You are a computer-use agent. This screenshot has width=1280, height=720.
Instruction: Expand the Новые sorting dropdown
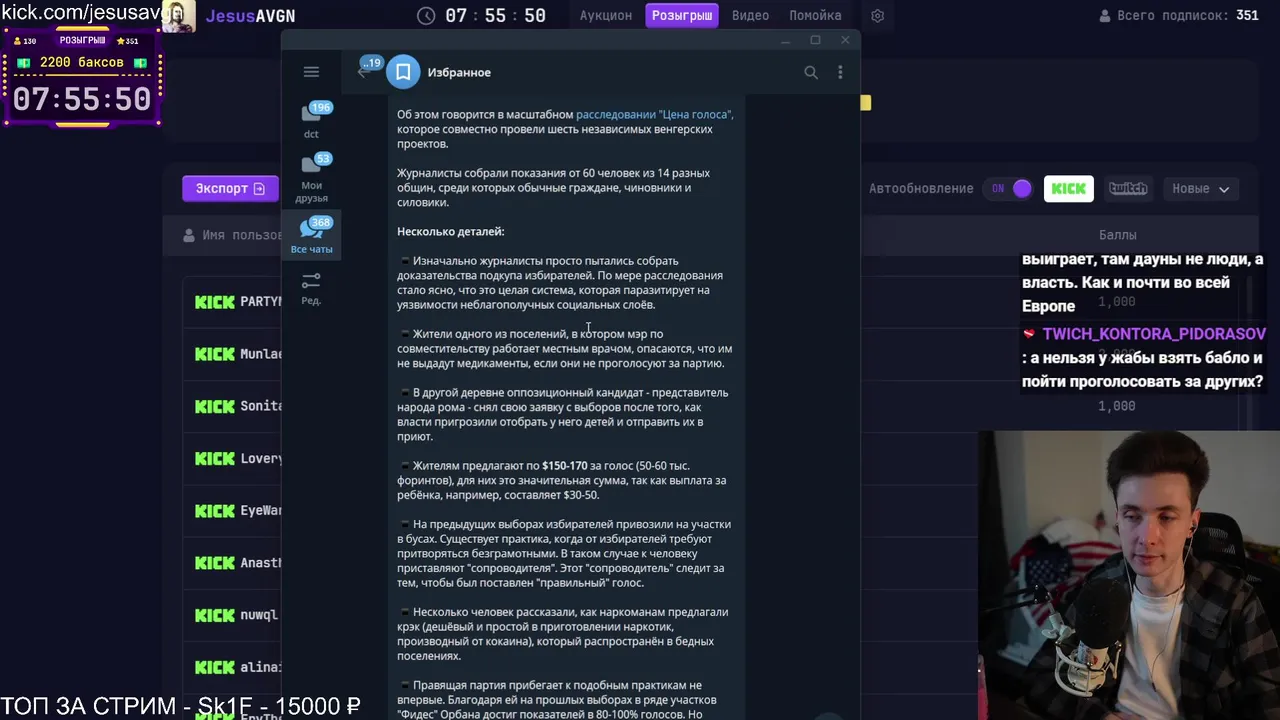coord(1200,188)
